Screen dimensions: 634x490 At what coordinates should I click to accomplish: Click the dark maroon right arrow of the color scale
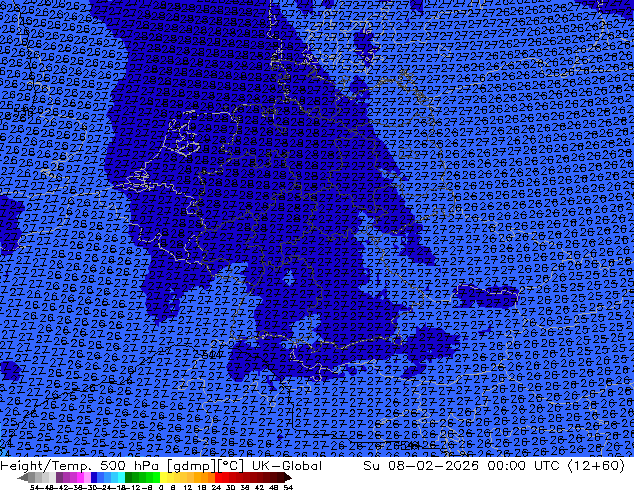pyautogui.click(x=288, y=477)
